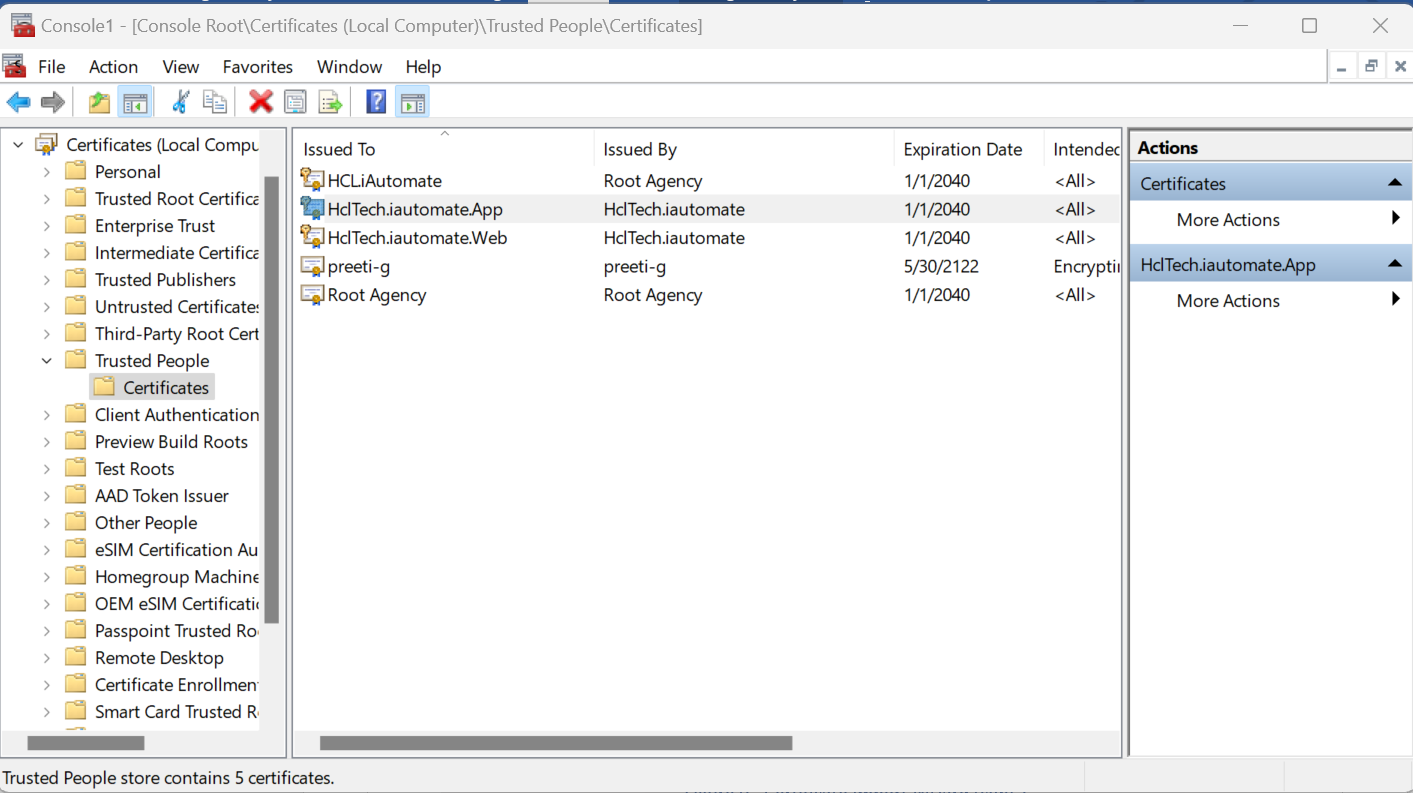Click the Encrypting intended purpose cell for preeti-g
The width and height of the screenshot is (1413, 793).
(1086, 267)
